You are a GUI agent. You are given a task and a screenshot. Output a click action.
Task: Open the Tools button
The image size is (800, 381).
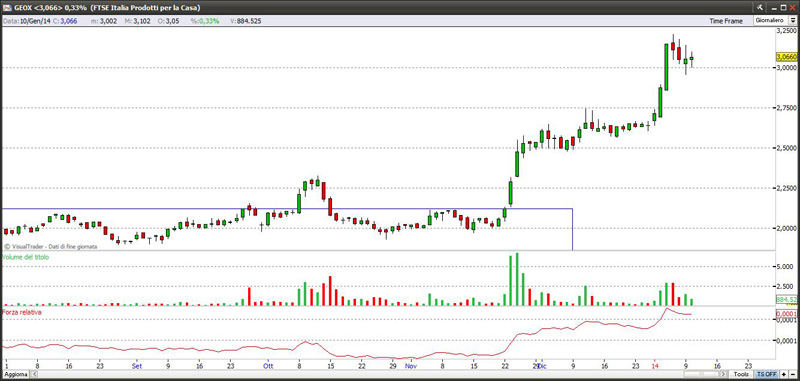[741, 374]
